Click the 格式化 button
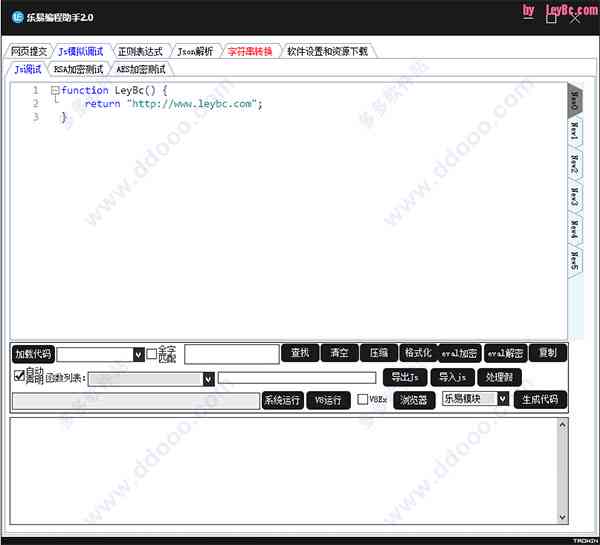Screen dimensions: 600x545 [418, 352]
